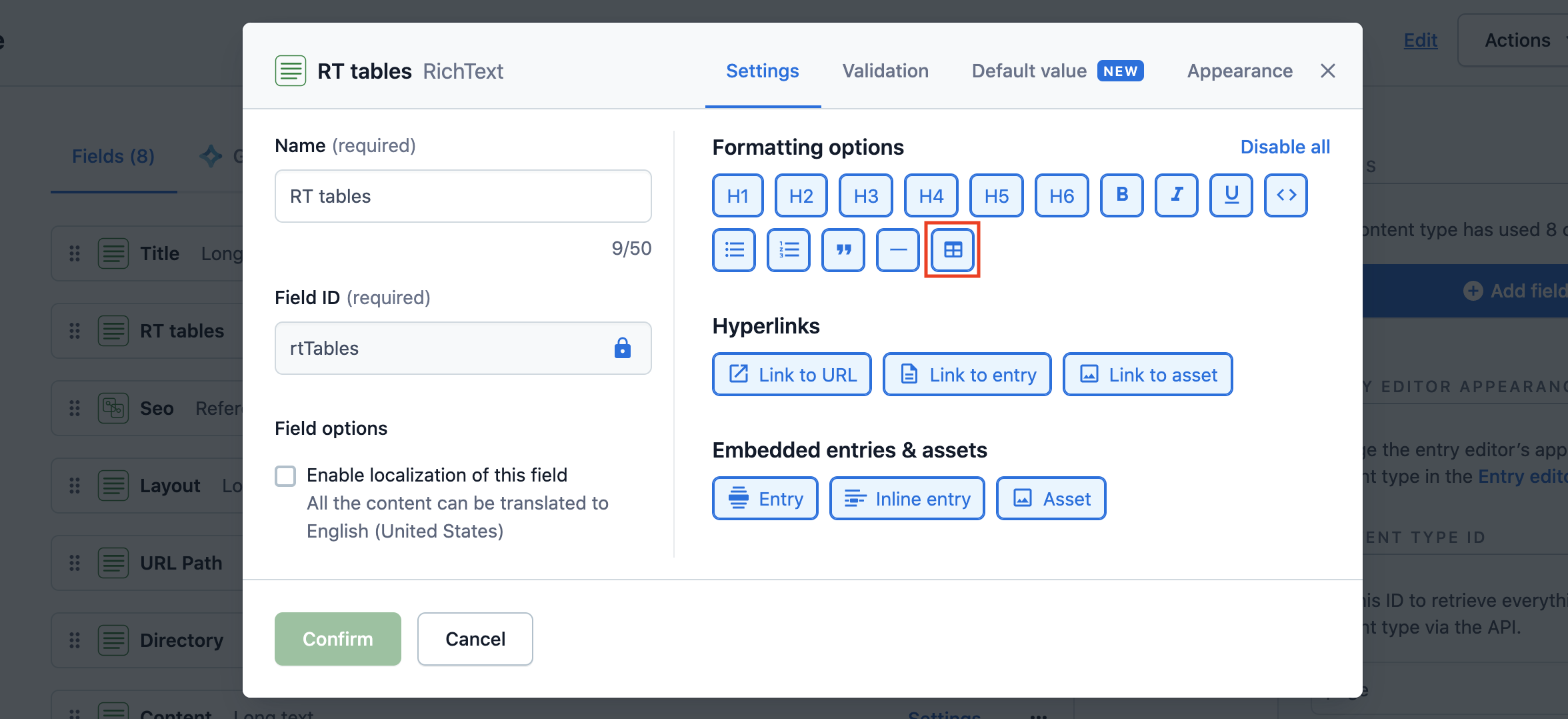Image resolution: width=1568 pixels, height=719 pixels.
Task: Click the plus icon on Add field
Action: coord(1473,291)
